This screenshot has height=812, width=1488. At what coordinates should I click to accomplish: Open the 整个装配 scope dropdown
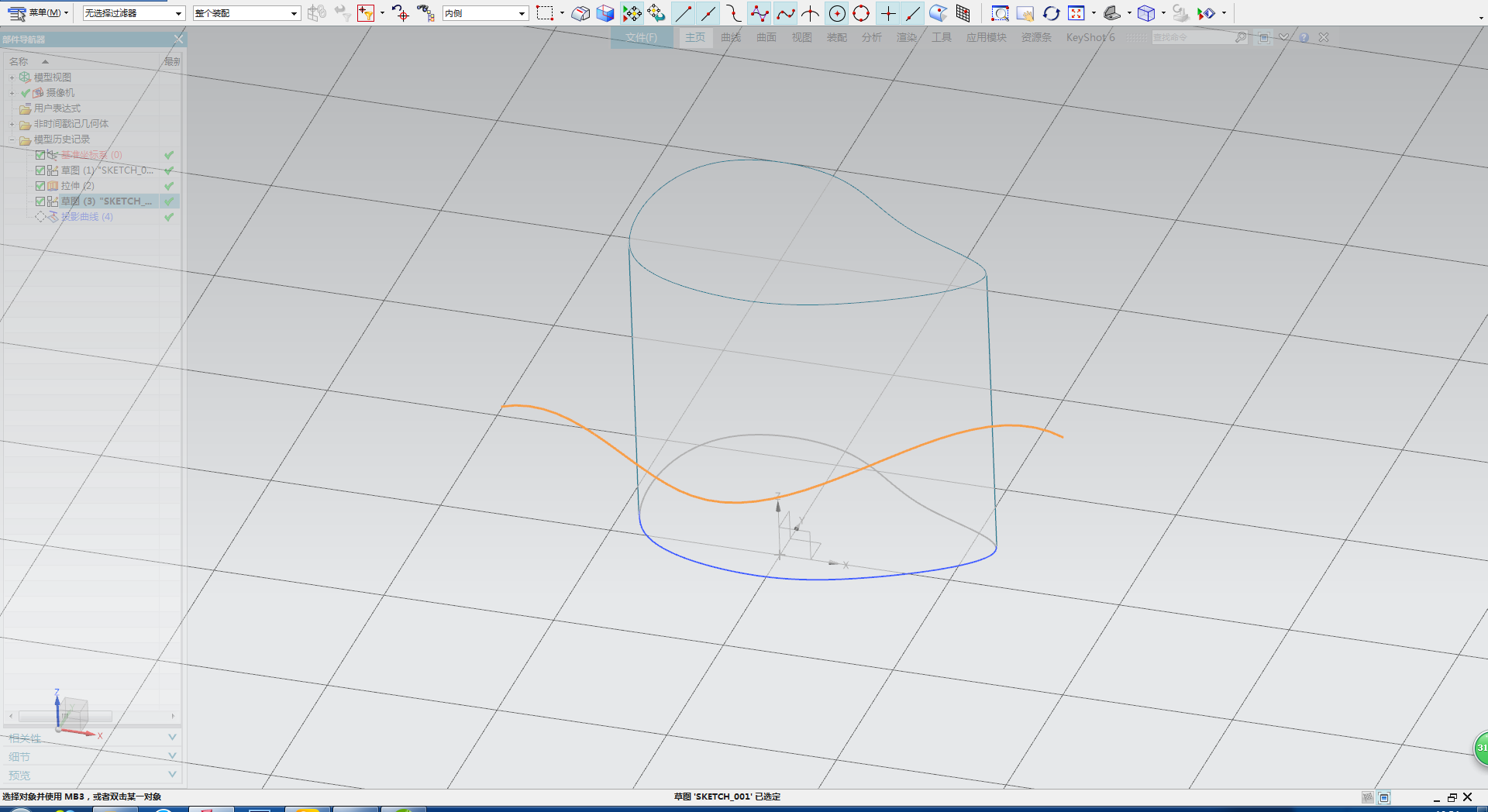(x=246, y=13)
